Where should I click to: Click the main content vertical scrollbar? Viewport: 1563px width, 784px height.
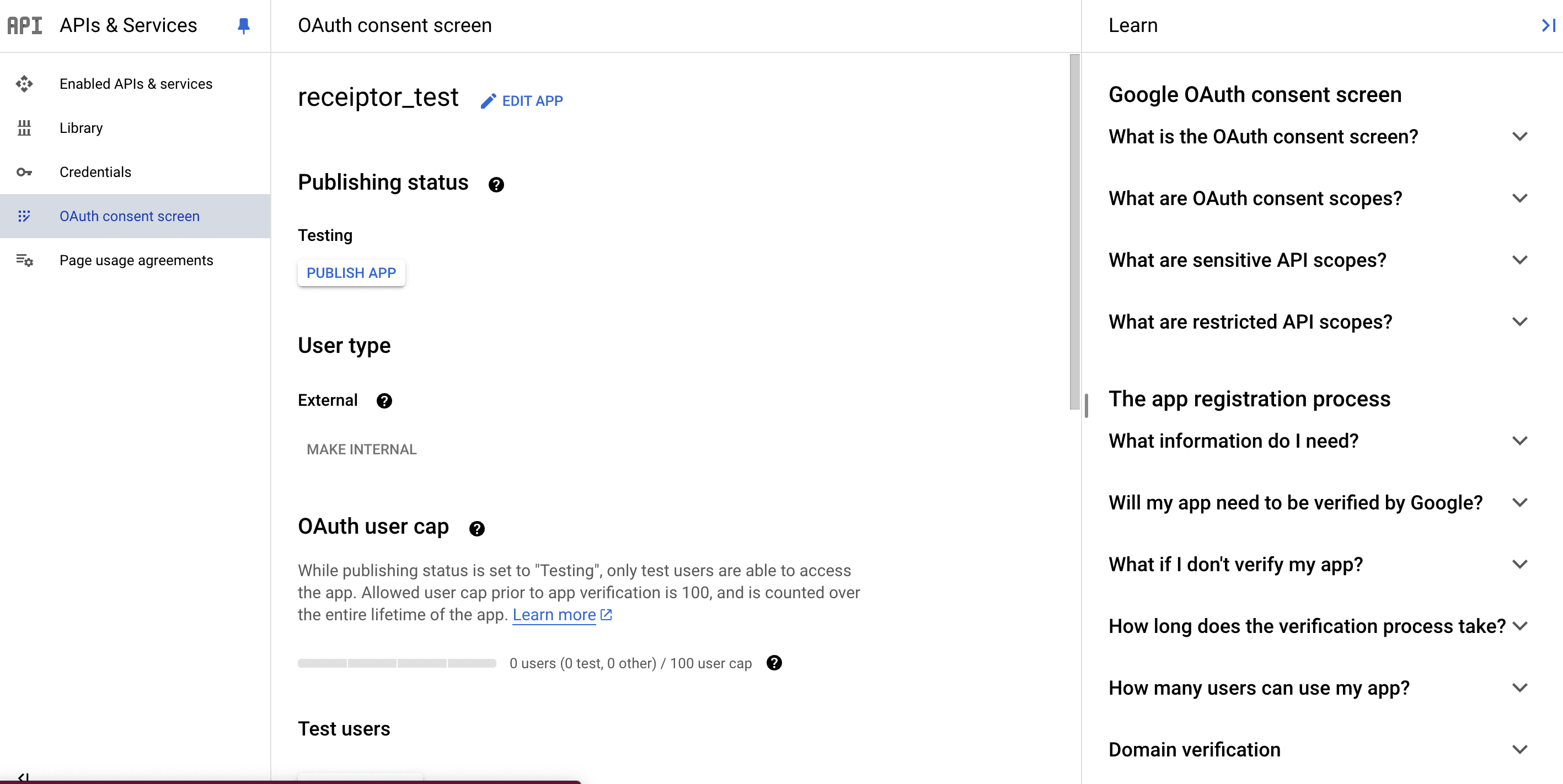[1074, 232]
